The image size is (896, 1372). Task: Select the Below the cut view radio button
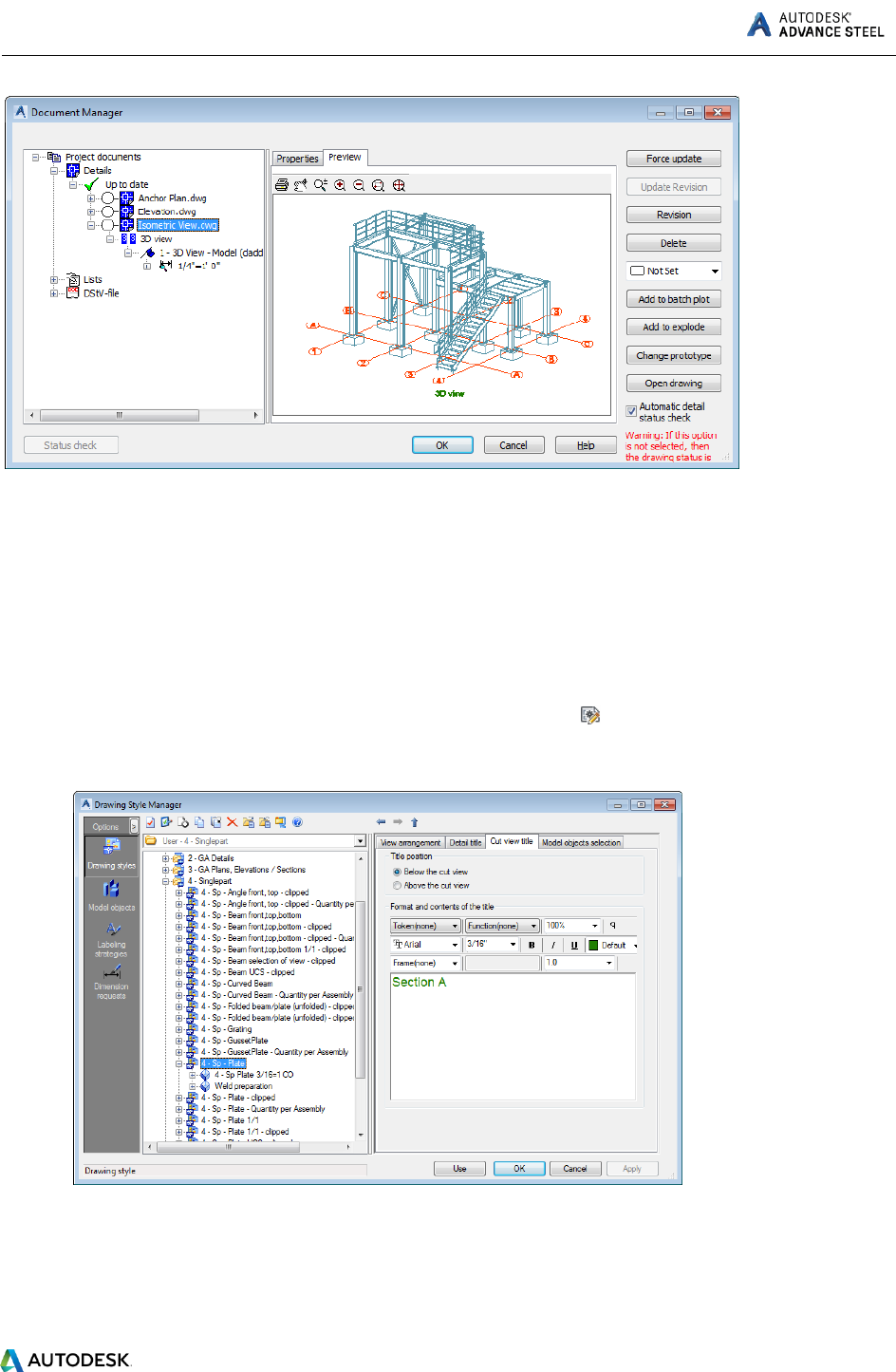click(397, 872)
